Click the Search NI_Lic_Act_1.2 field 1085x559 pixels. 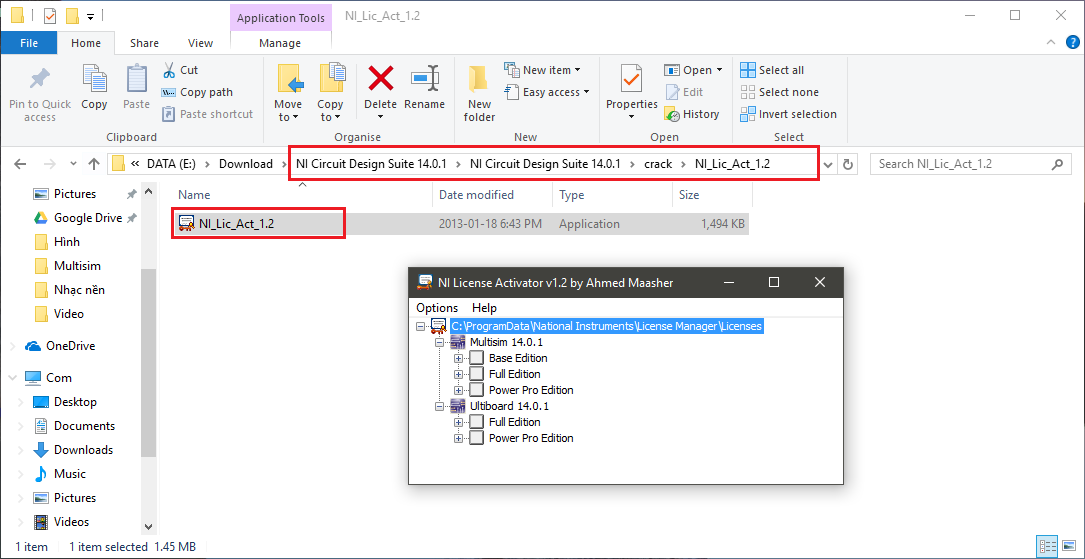tap(969, 164)
